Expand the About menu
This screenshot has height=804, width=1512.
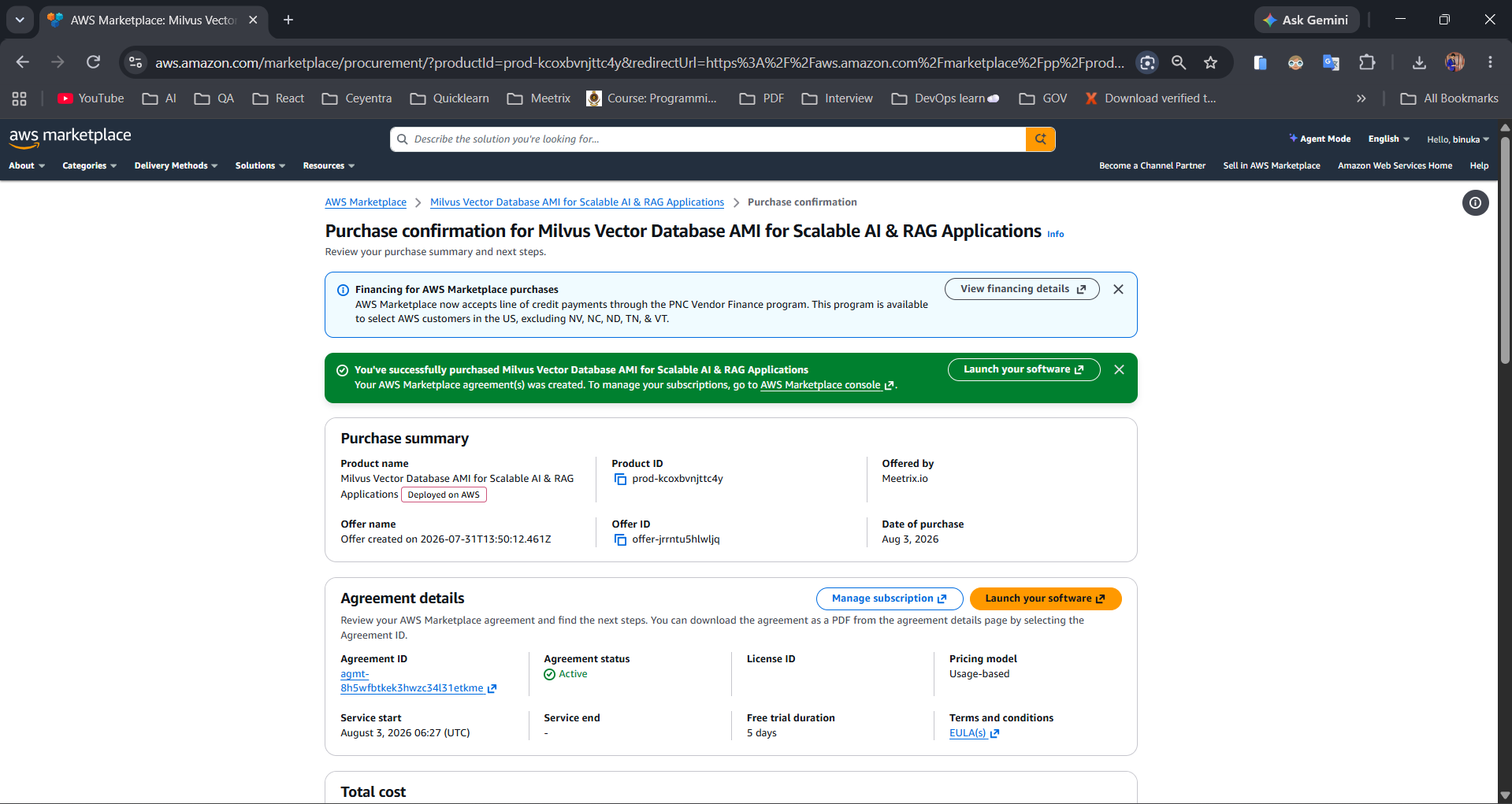[x=27, y=165]
